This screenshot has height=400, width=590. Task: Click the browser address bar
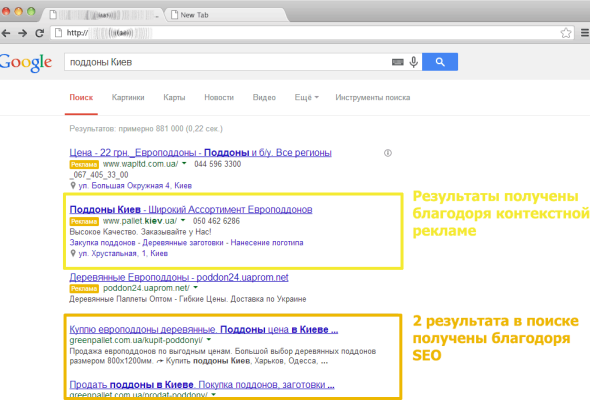(x=312, y=33)
